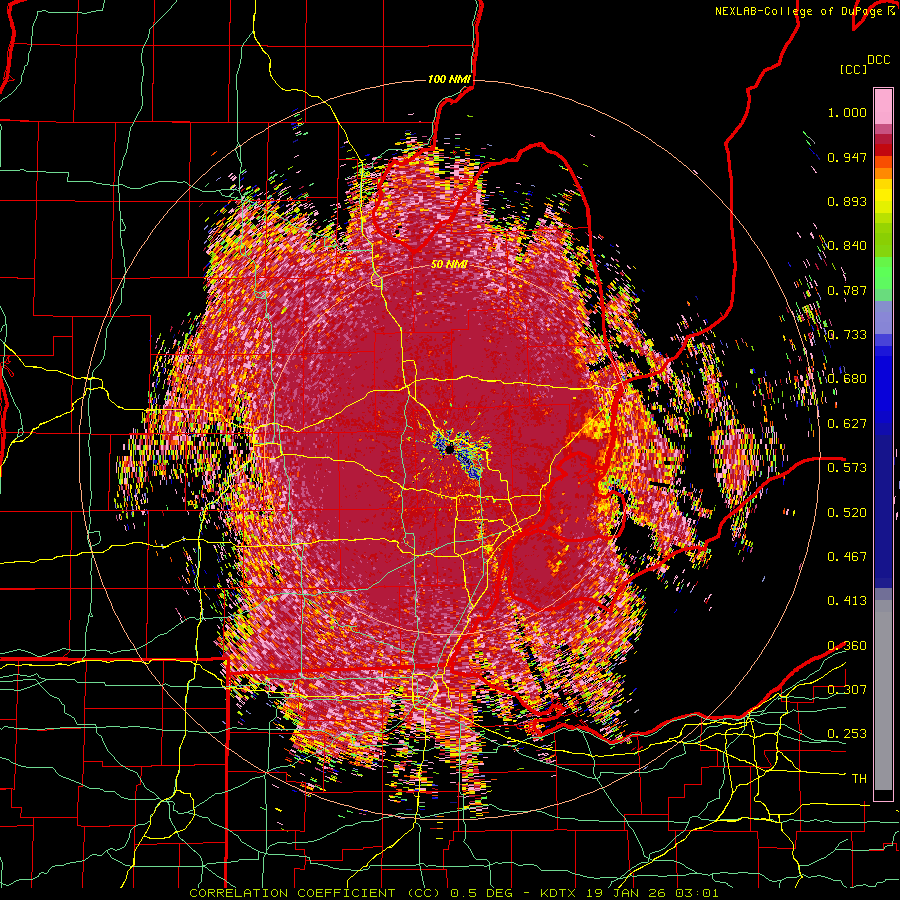Select the 0.520 scale value
The image size is (900, 900).
pos(847,512)
